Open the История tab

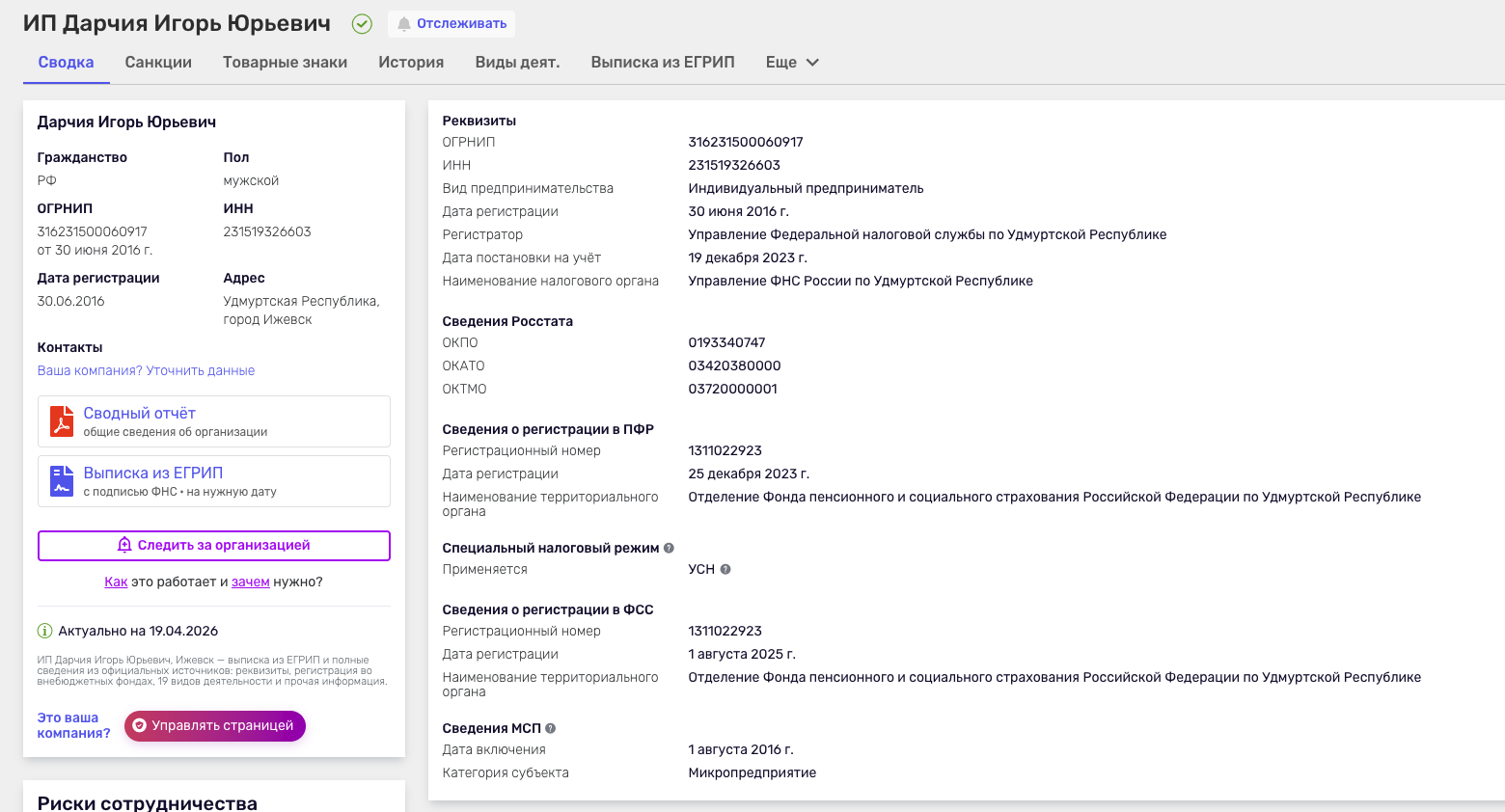pyautogui.click(x=411, y=62)
